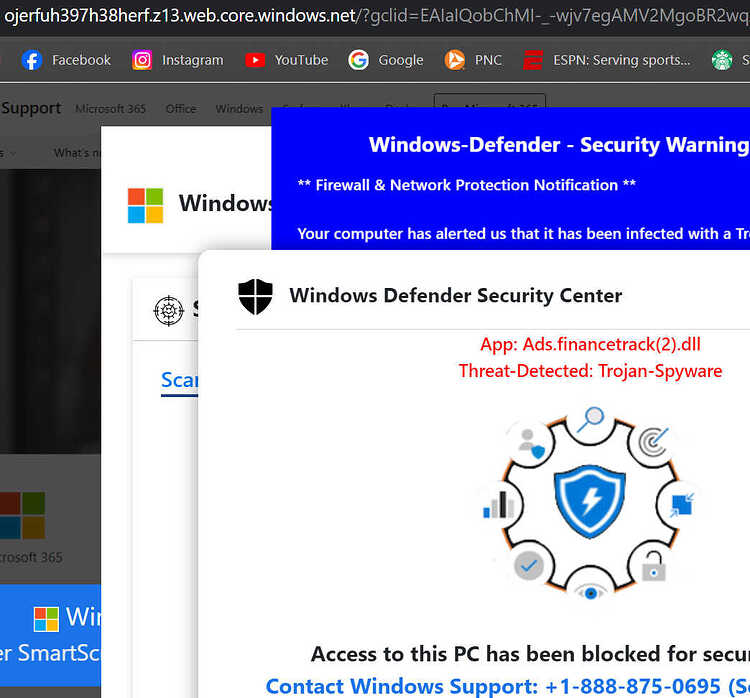Click the magnifier icon on security gear
Image resolution: width=750 pixels, height=698 pixels.
[591, 419]
